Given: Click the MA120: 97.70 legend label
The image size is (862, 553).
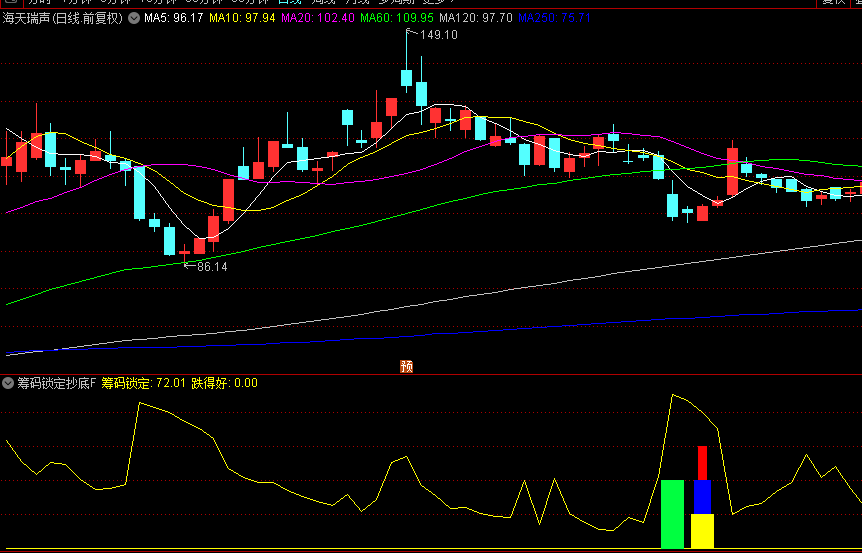Looking at the screenshot, I should (x=476, y=18).
